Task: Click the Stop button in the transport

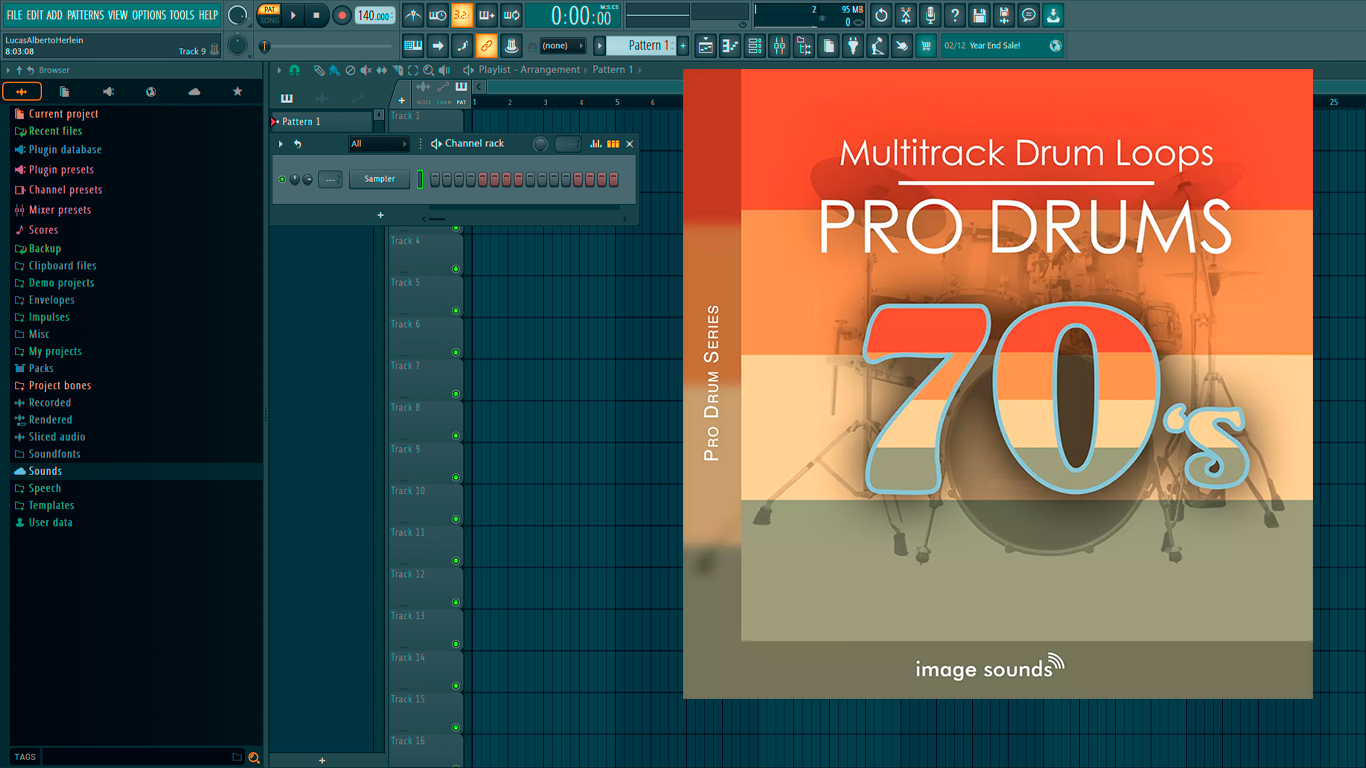Action: (x=316, y=15)
